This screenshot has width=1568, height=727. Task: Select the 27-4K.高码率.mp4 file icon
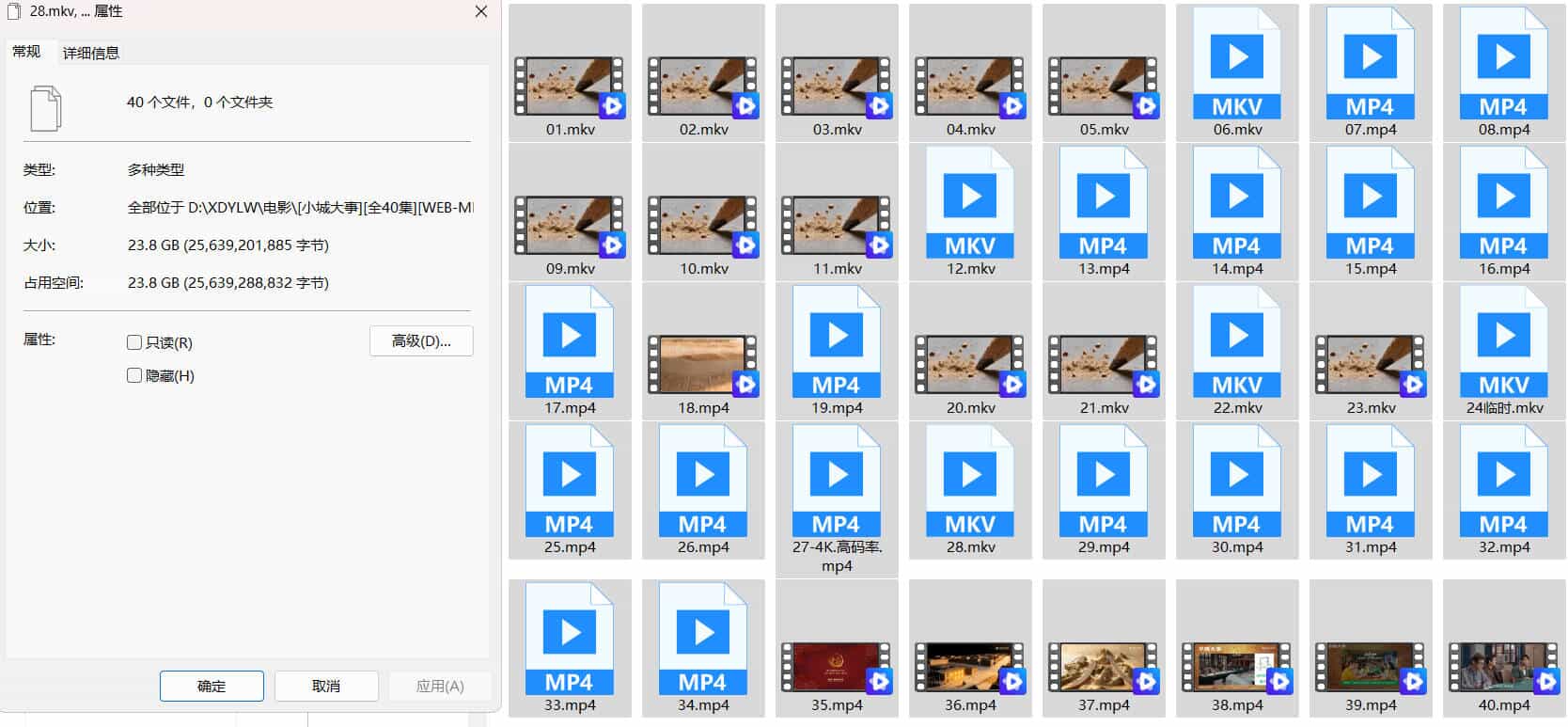(836, 482)
